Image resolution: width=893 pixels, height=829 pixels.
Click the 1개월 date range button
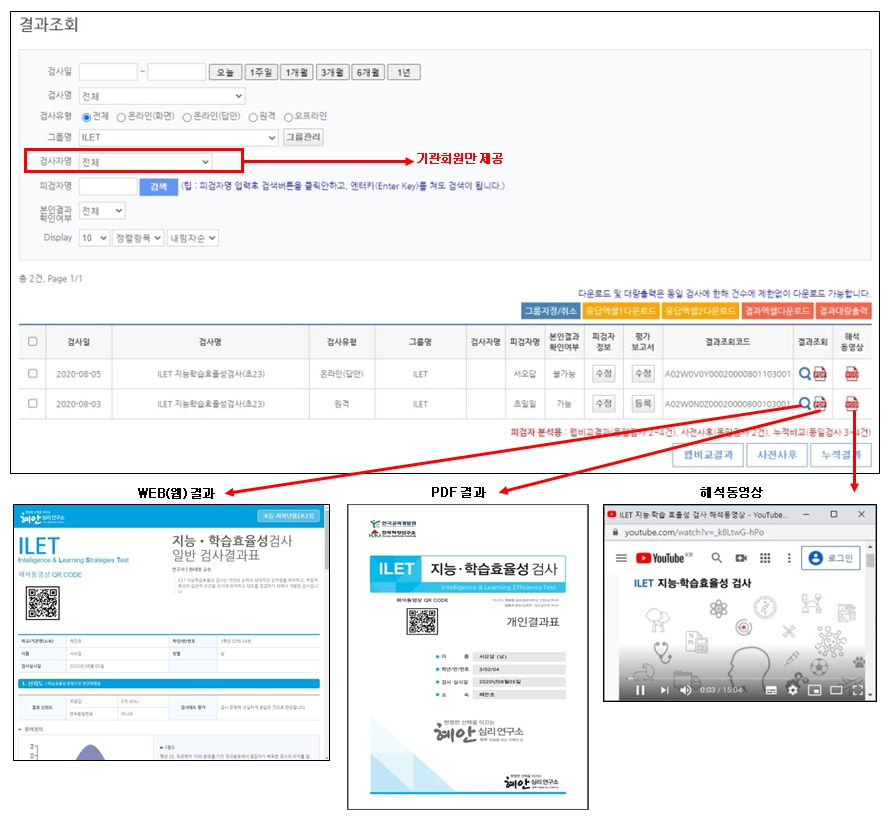(x=296, y=73)
